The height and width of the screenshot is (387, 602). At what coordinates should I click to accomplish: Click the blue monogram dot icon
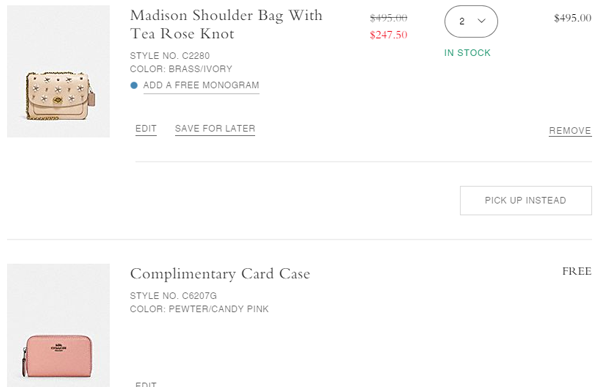click(134, 85)
